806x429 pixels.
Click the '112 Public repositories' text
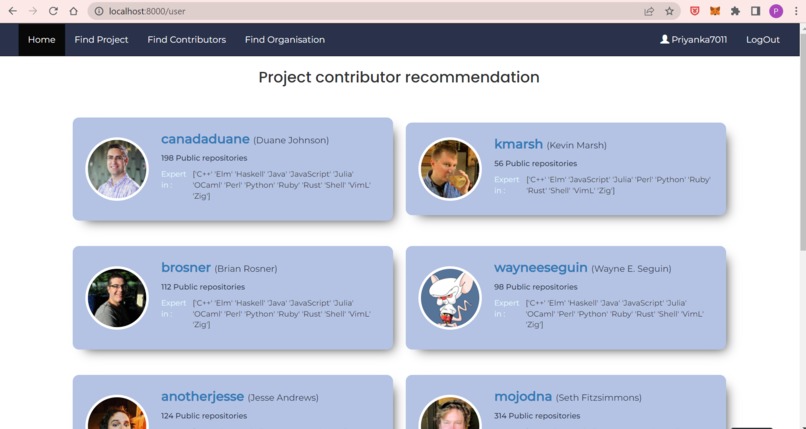203,287
